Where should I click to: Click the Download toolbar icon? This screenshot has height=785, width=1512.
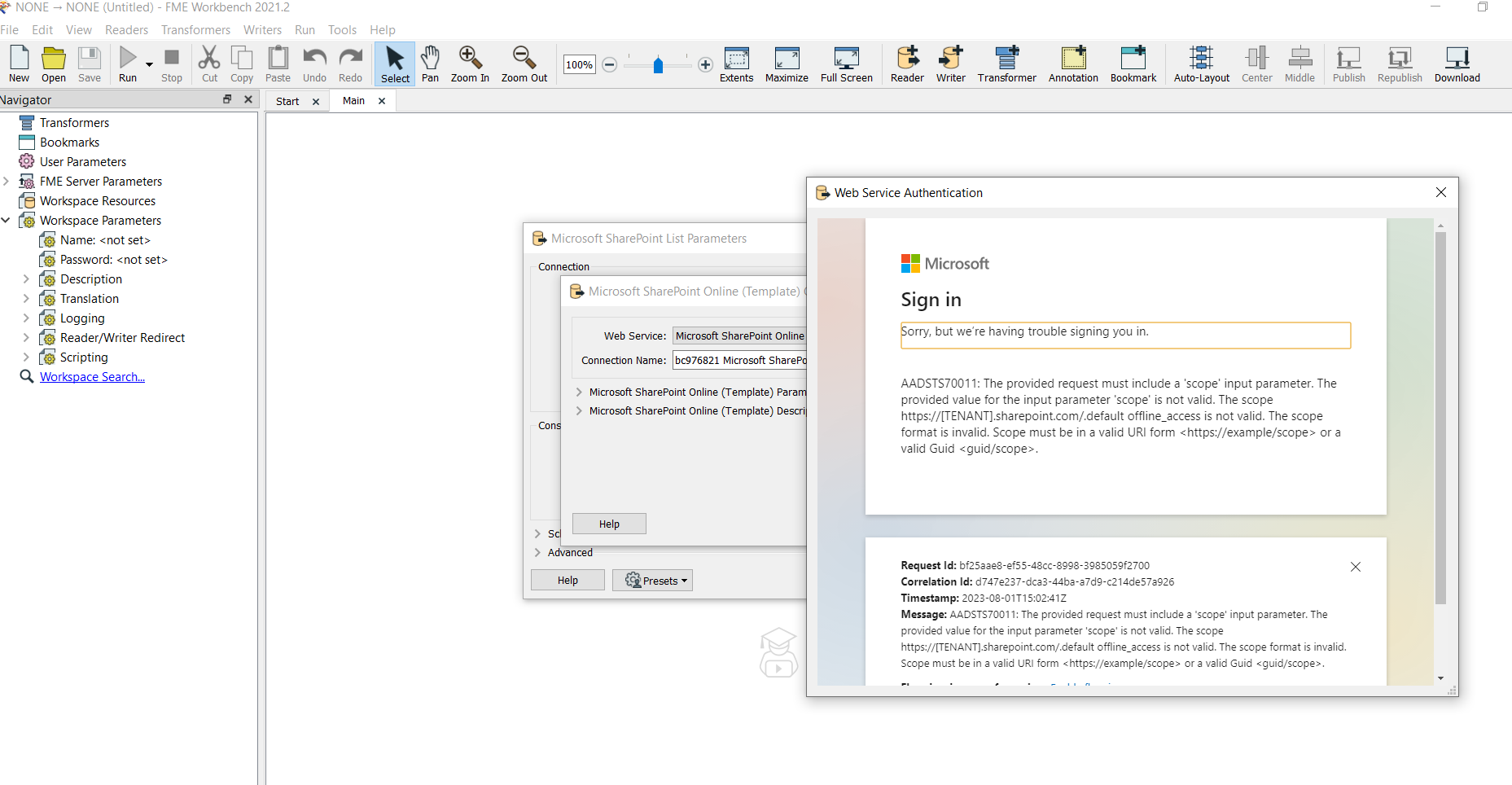(x=1457, y=64)
